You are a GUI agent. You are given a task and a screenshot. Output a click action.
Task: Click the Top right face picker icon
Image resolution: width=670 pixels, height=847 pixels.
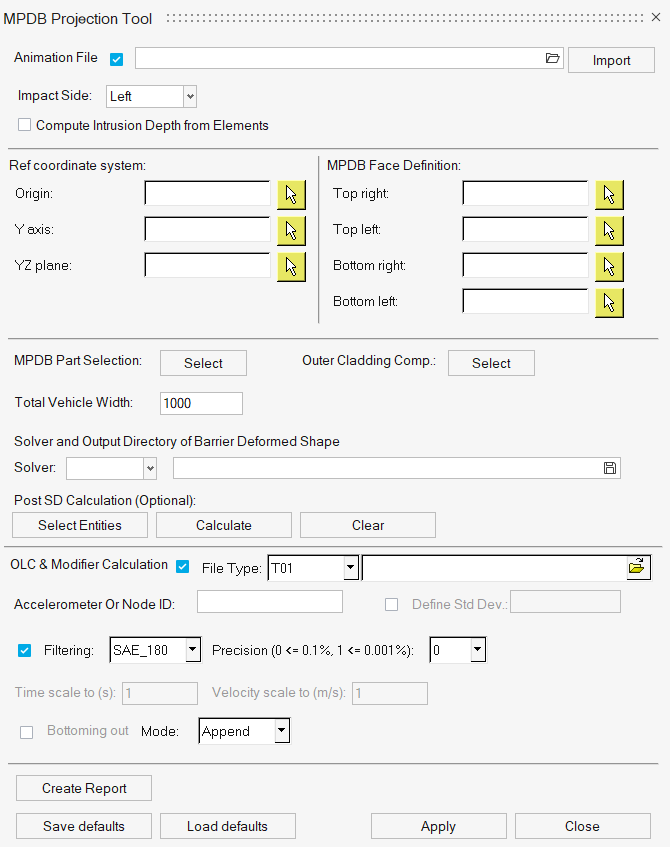609,195
